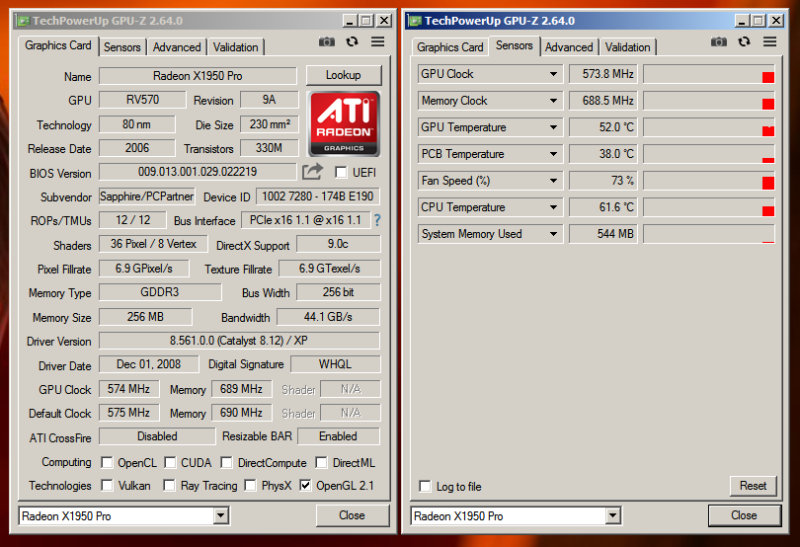800x547 pixels.
Task: Click System Memory Used reading 544 MB
Action: point(603,234)
